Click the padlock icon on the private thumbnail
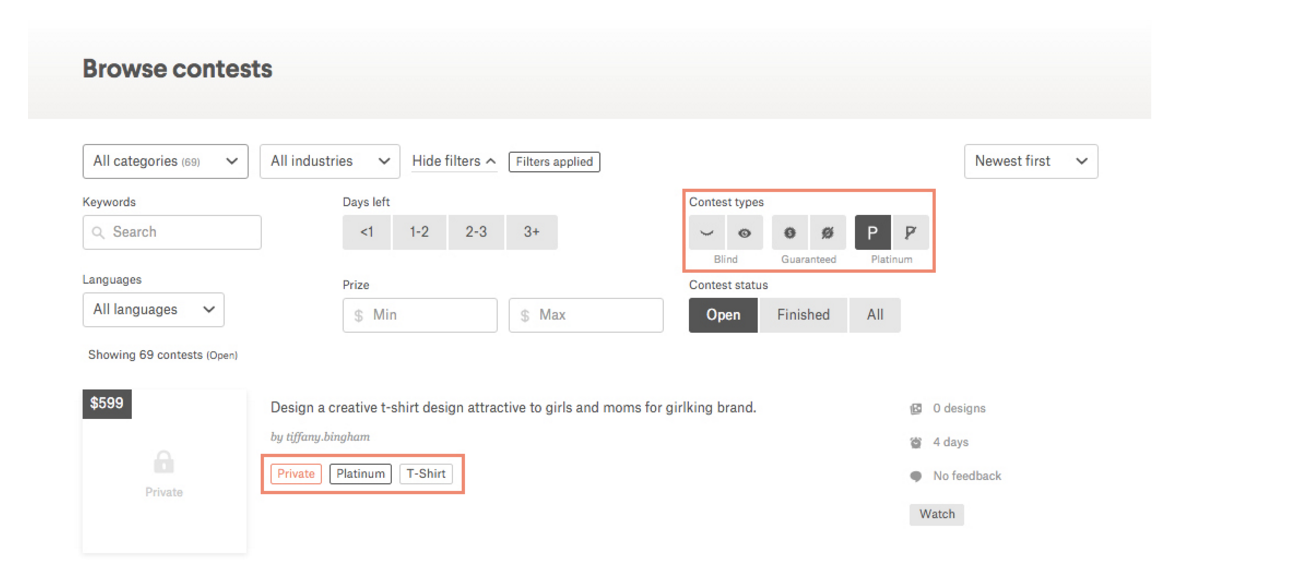This screenshot has height=580, width=1298. (x=164, y=462)
